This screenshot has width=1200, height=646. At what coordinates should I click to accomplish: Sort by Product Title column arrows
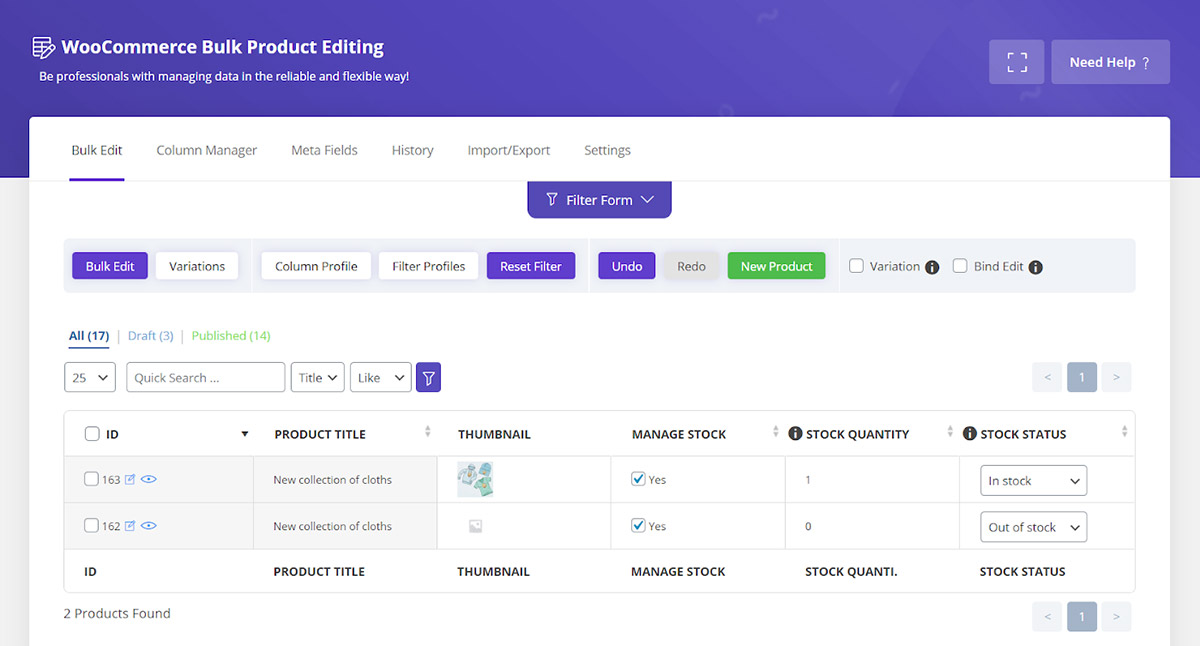tap(428, 432)
